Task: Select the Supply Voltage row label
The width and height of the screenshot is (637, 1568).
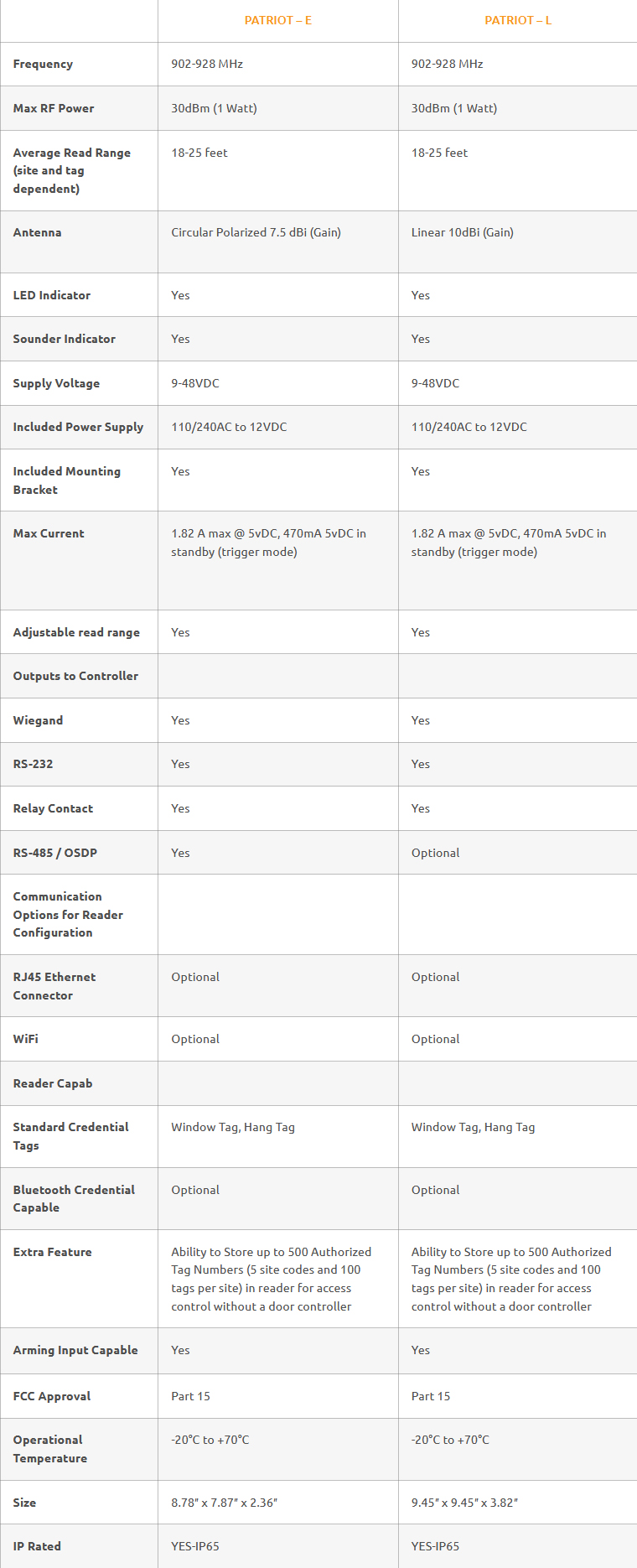Action: pos(56,383)
